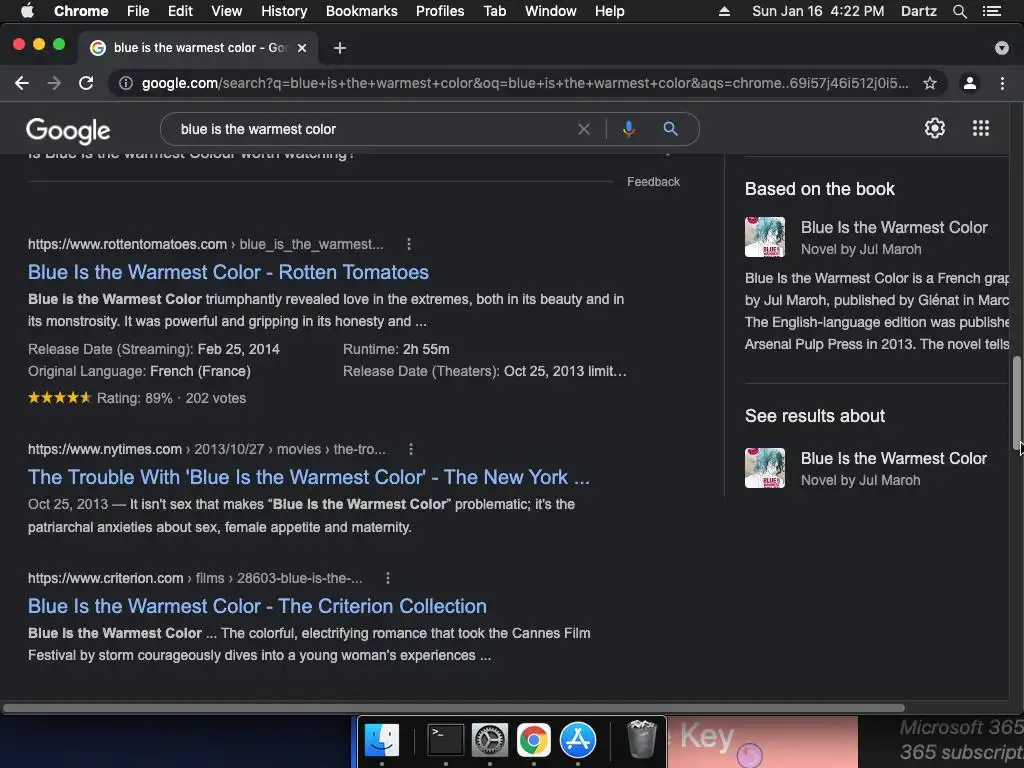Open Terminal from the Dock
Viewport: 1024px width, 768px height.
pyautogui.click(x=445, y=741)
